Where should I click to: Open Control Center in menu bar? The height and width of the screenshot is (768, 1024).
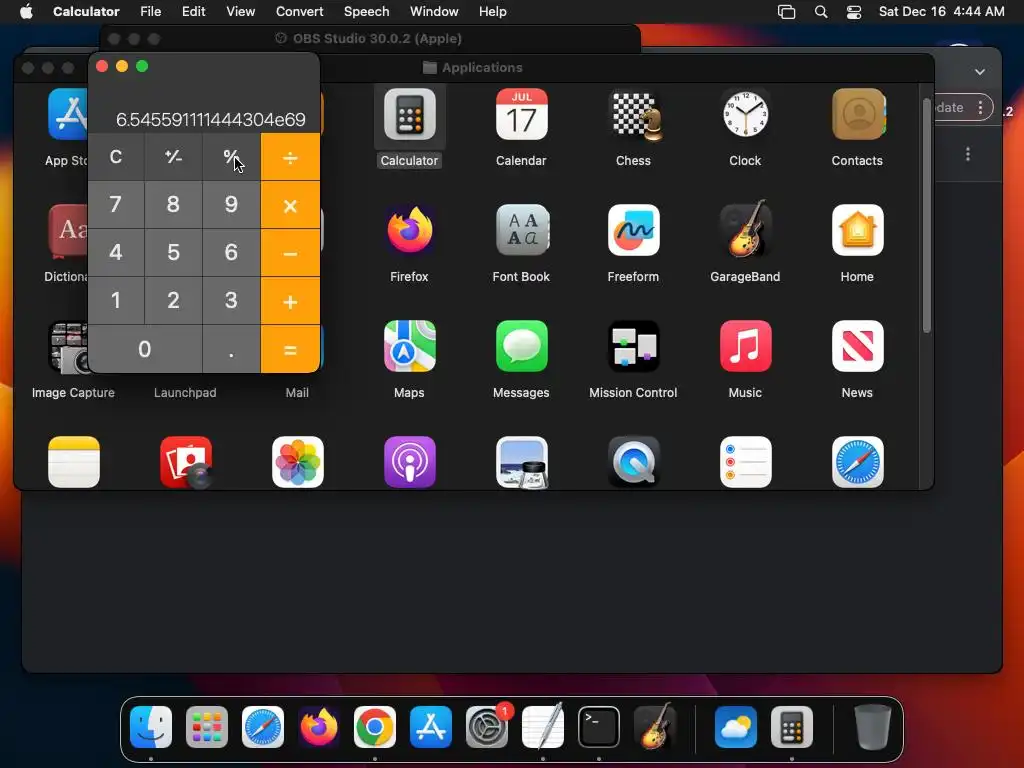tap(854, 12)
